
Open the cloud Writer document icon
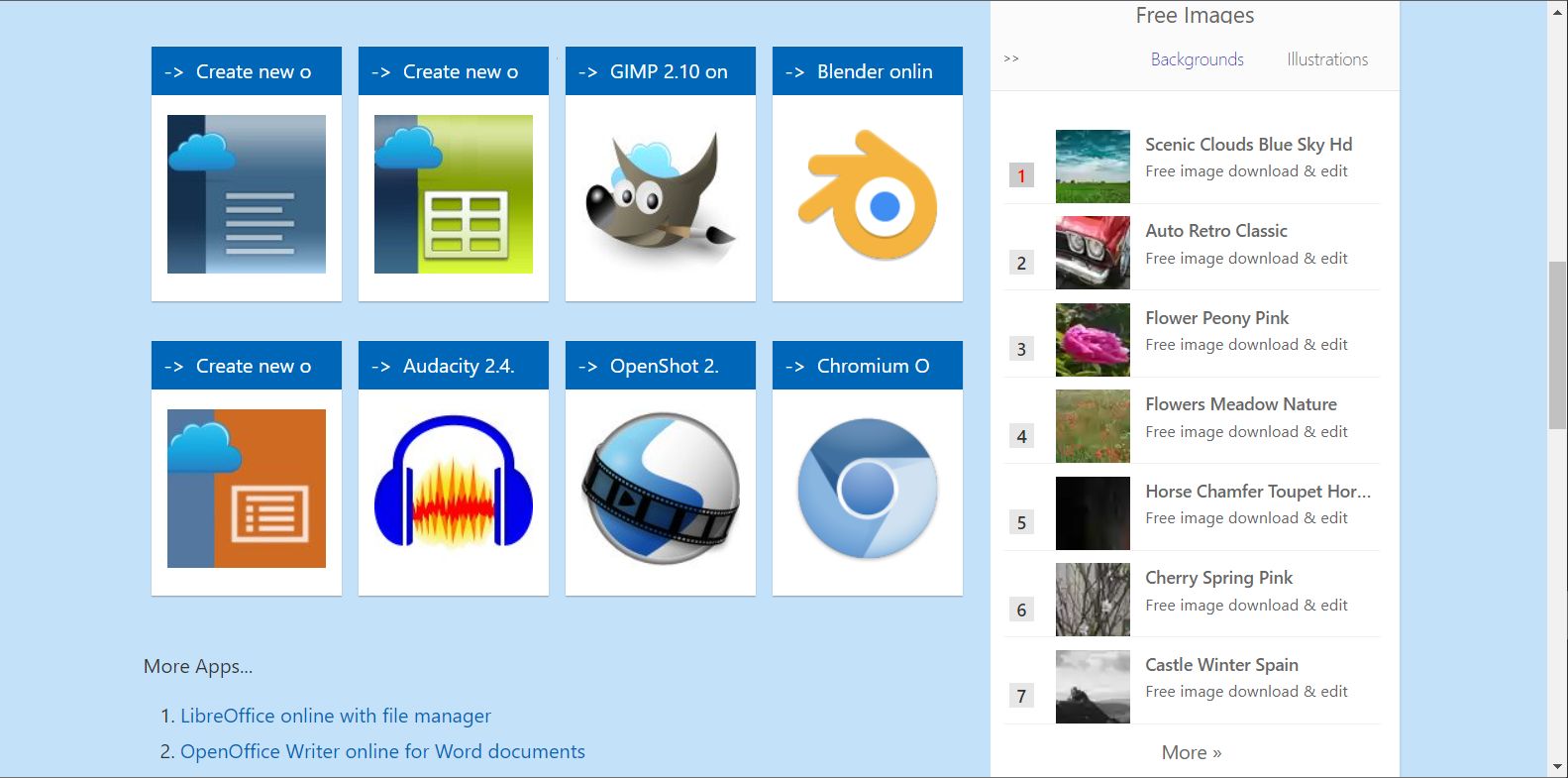(x=247, y=194)
